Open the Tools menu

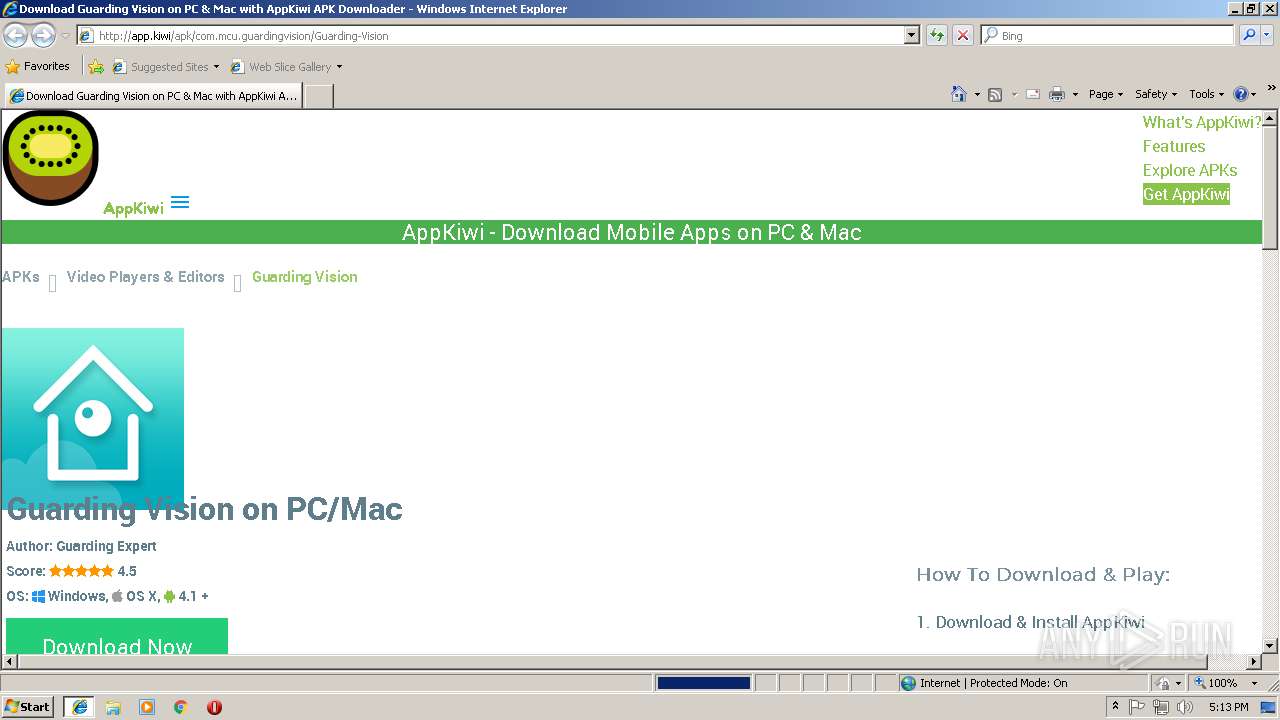[x=1207, y=94]
